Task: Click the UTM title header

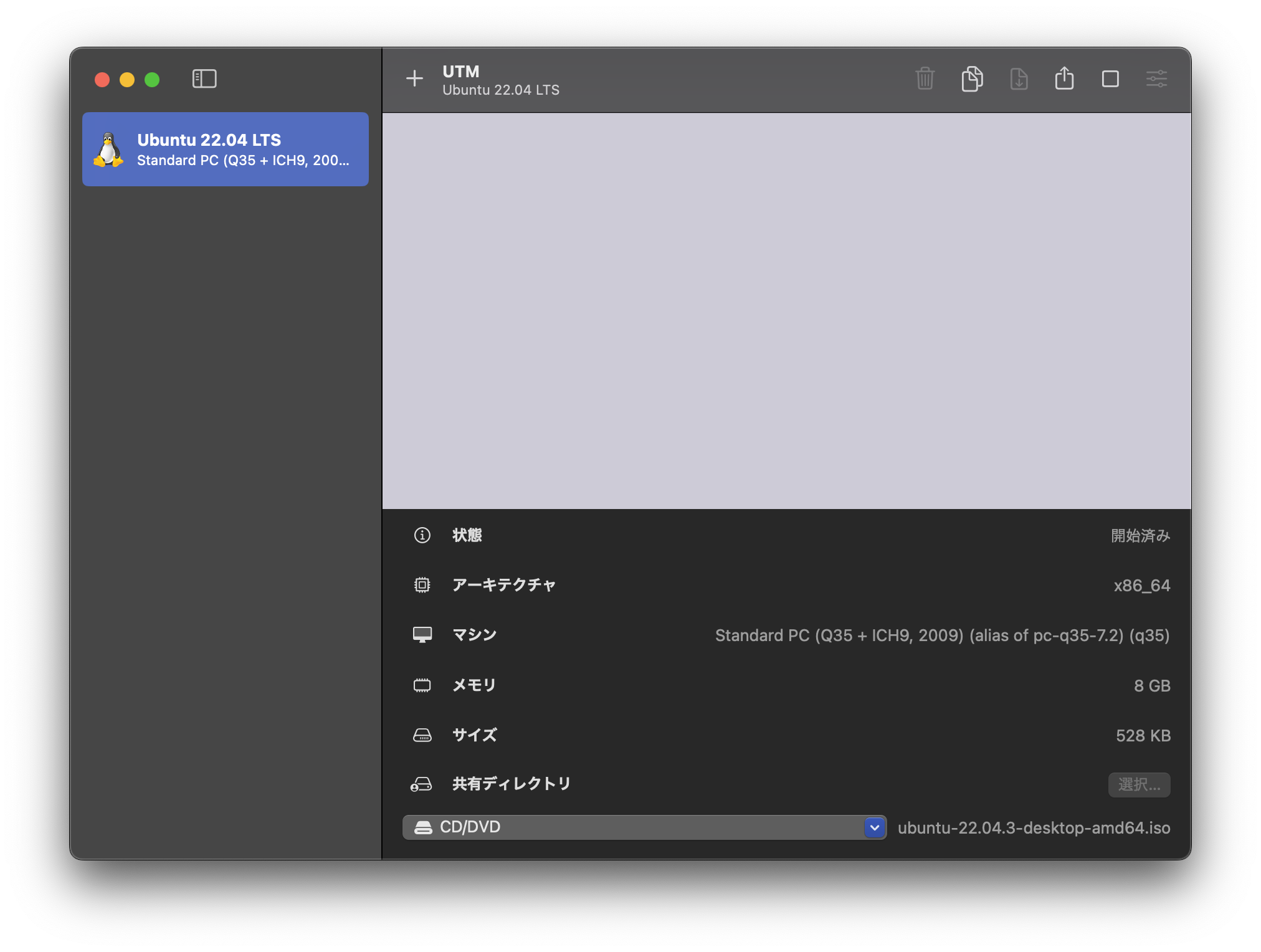Action: coord(461,72)
